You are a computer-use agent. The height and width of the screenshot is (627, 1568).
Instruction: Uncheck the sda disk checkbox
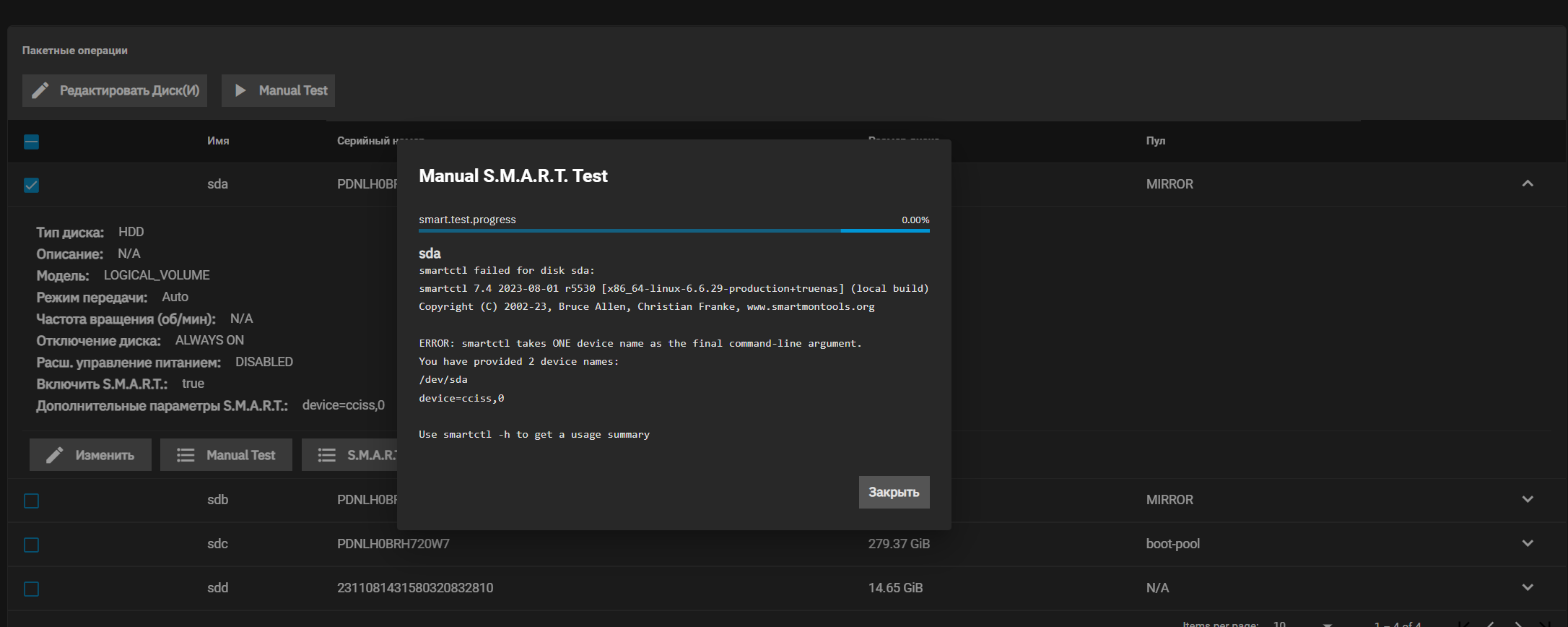tap(31, 185)
